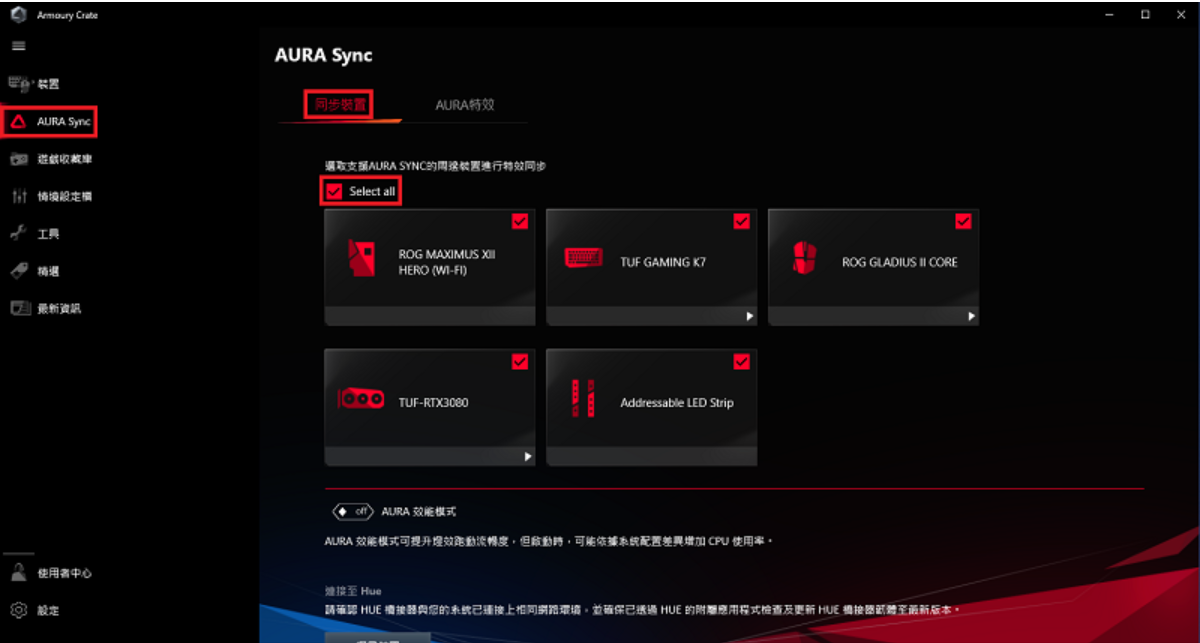Click the ROG GLADIUS II mouse icon
Image resolution: width=1200 pixels, height=643 pixels.
[805, 259]
